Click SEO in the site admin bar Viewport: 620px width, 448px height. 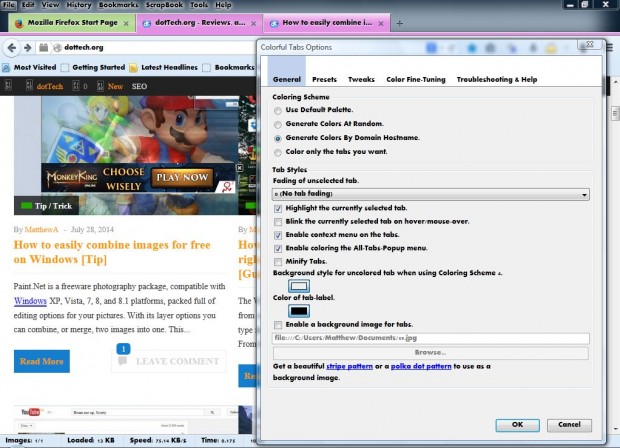[x=139, y=87]
